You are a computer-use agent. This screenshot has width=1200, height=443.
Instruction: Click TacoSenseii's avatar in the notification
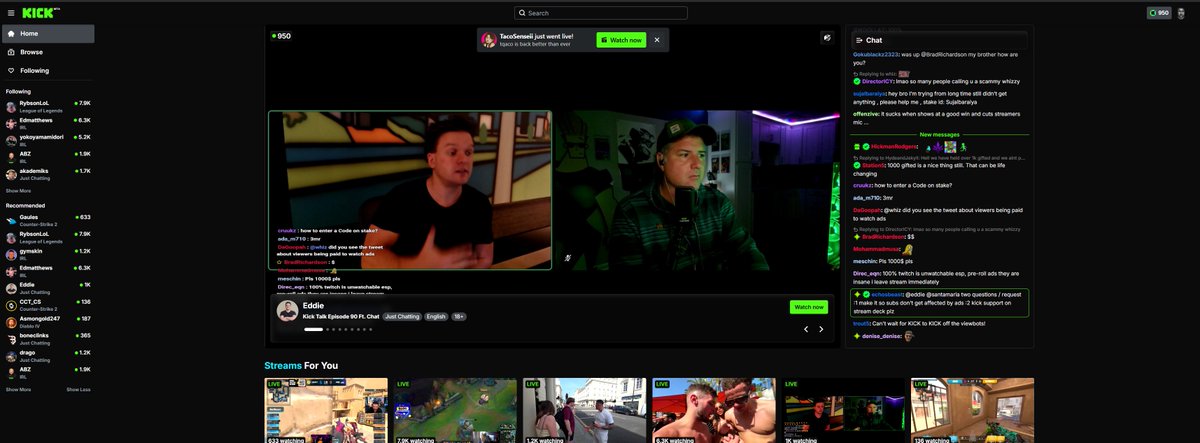(x=490, y=40)
